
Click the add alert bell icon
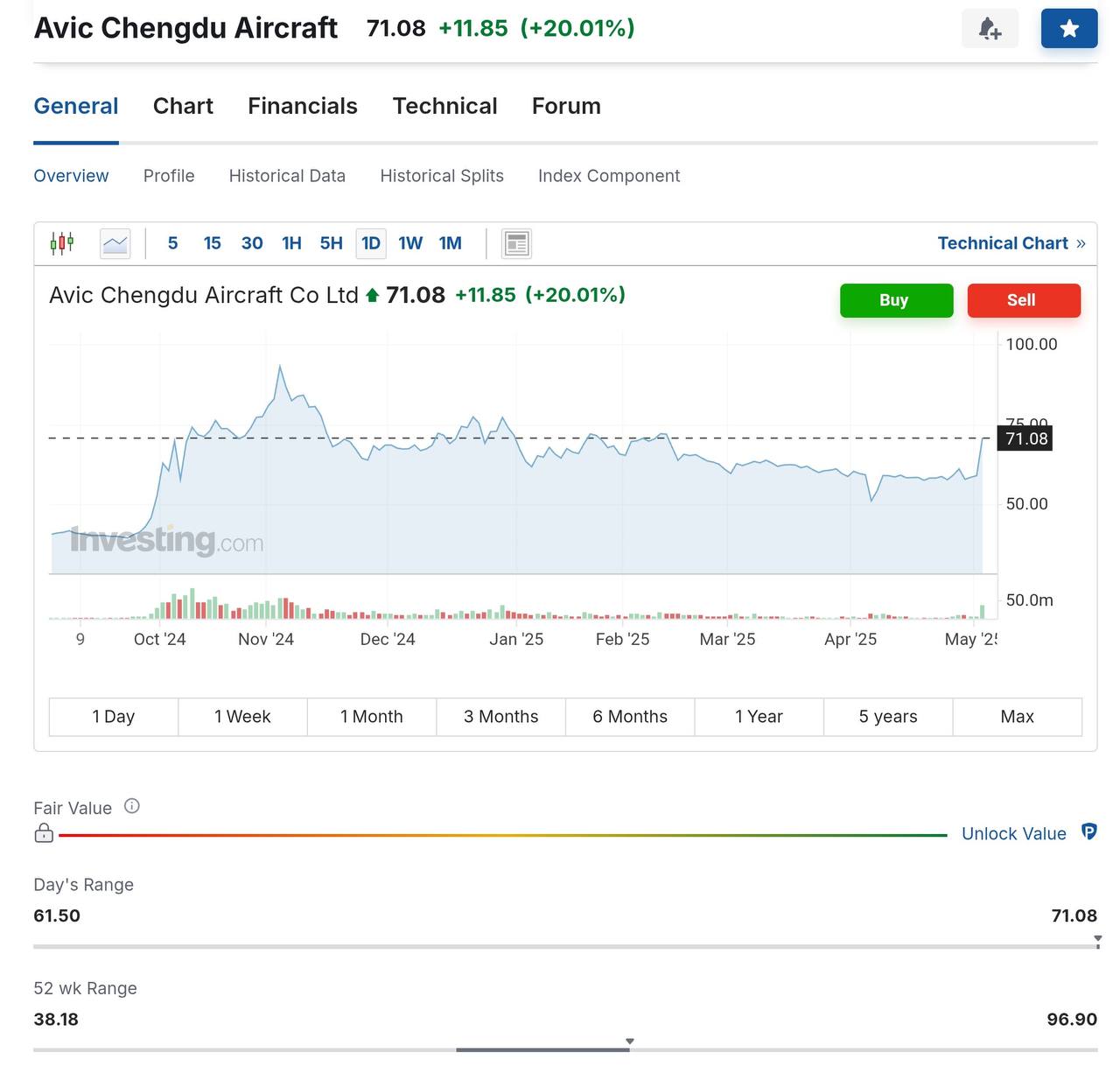[990, 29]
